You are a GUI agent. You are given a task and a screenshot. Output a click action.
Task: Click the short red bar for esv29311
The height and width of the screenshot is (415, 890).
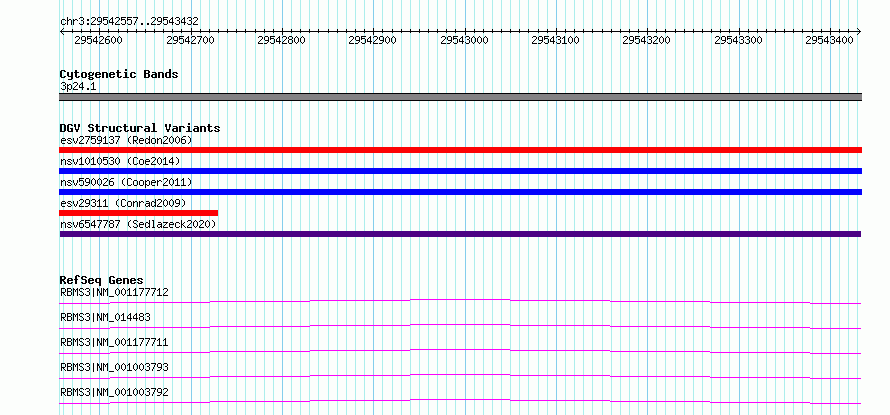point(138,213)
